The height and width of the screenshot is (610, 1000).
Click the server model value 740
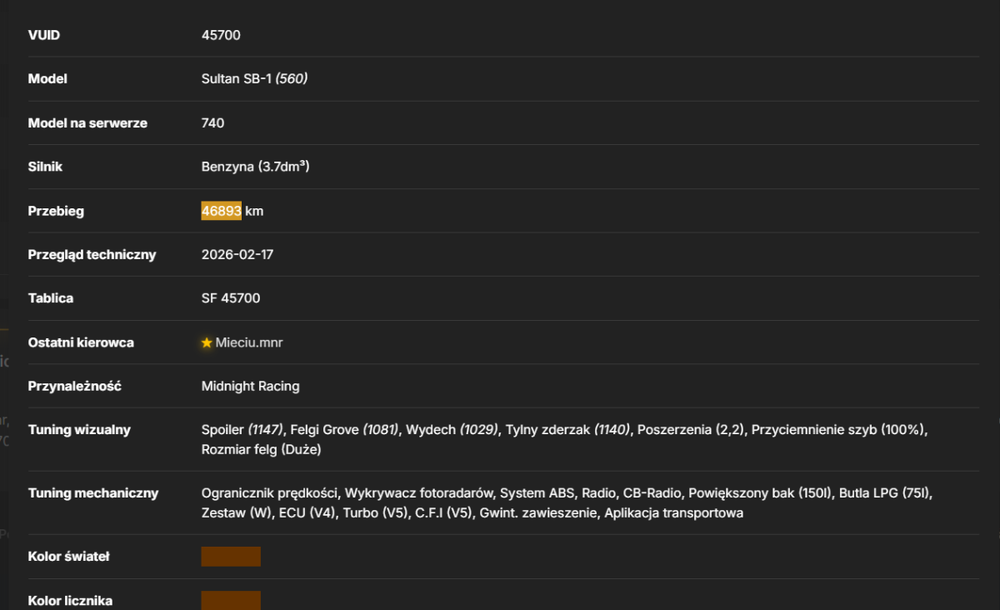(x=212, y=123)
